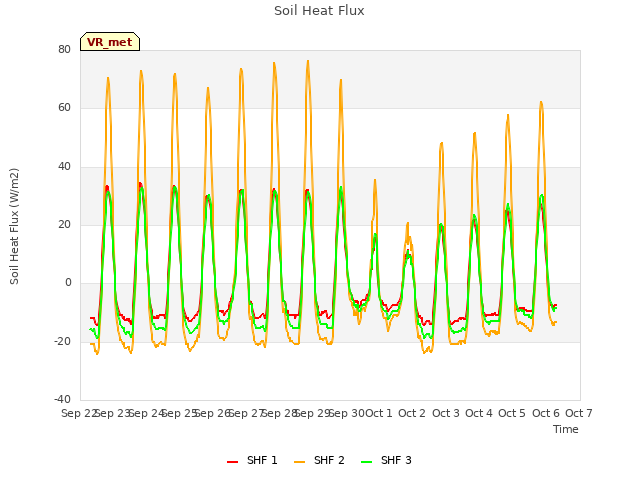Click the Sep 22 x-axis tick label
Image resolution: width=640 pixels, height=480 pixels.
pyautogui.click(x=79, y=413)
